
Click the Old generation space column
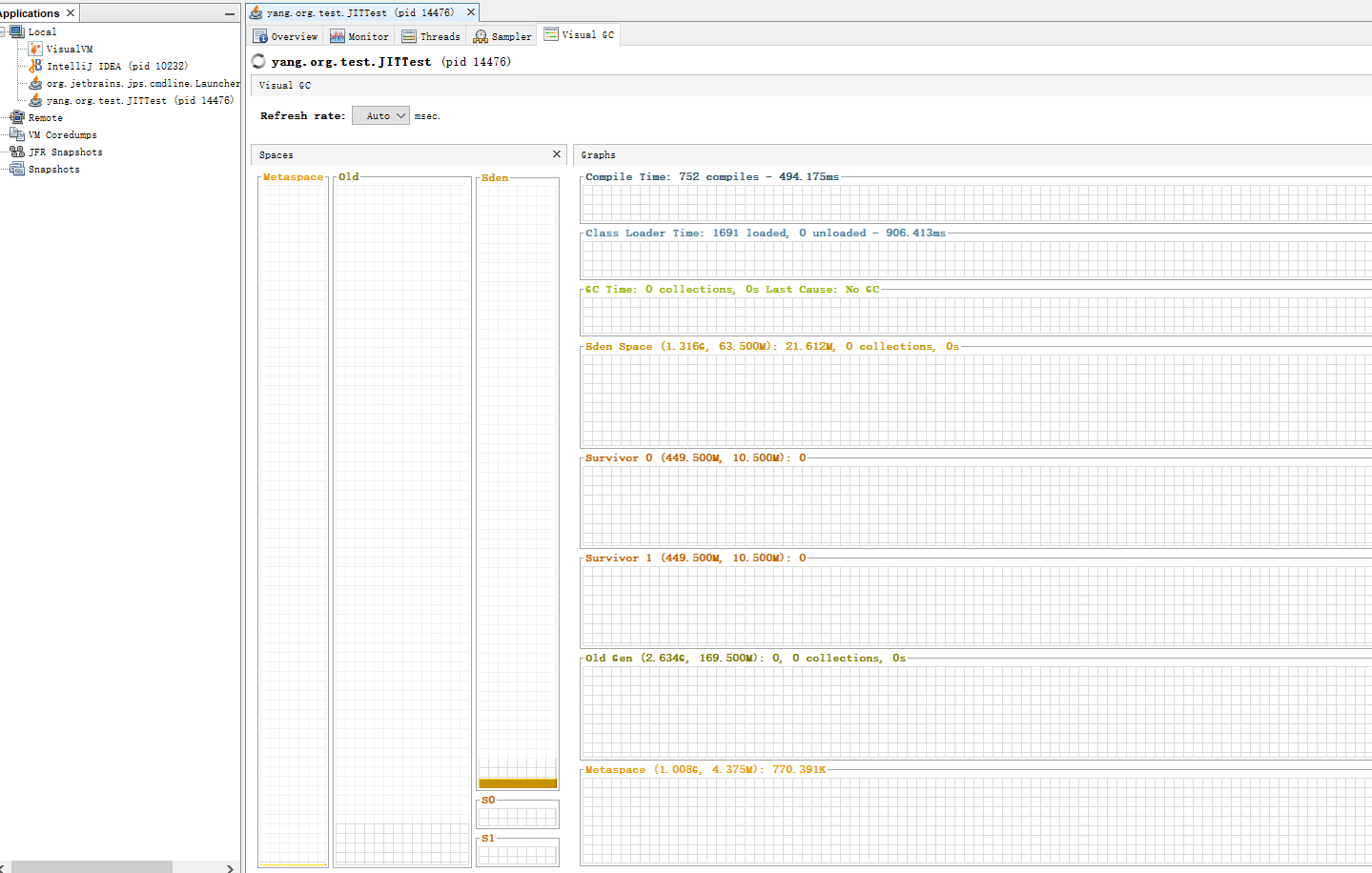(x=401, y=523)
